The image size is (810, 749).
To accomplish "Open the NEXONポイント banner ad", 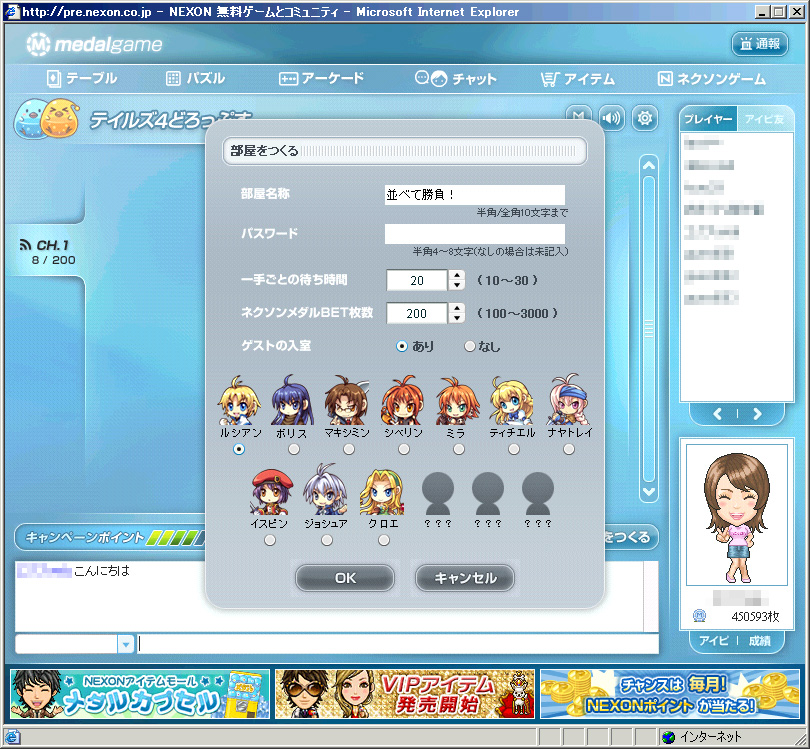I will [x=669, y=694].
